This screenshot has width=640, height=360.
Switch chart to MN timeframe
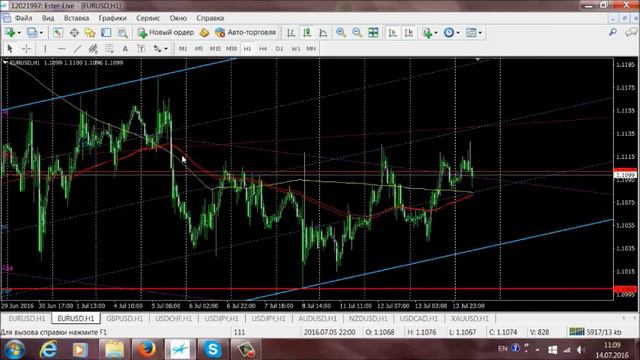311,49
